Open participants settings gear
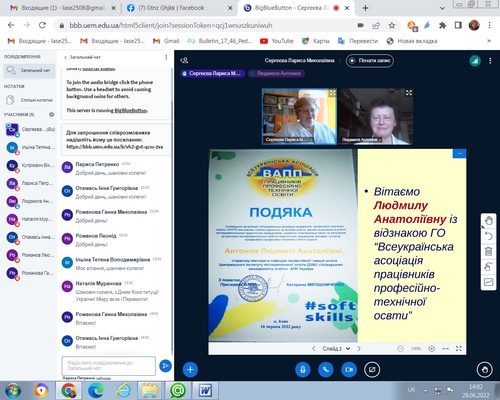 coord(52,114)
